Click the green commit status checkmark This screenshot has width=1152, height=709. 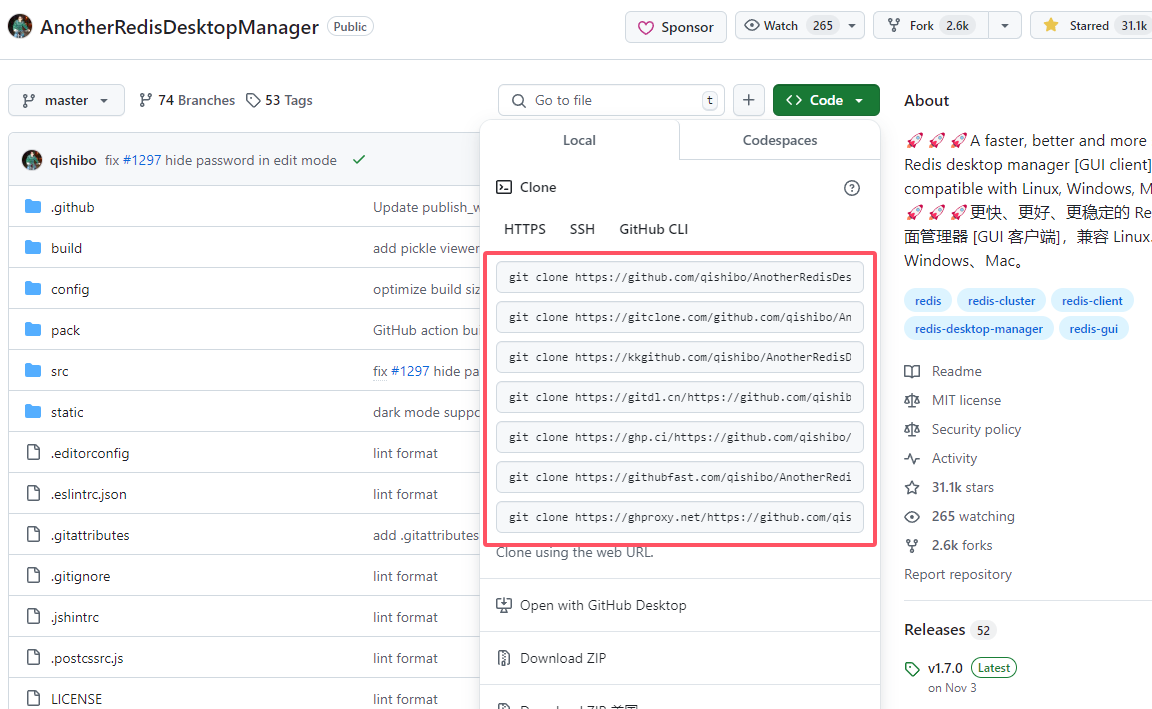pyautogui.click(x=359, y=159)
